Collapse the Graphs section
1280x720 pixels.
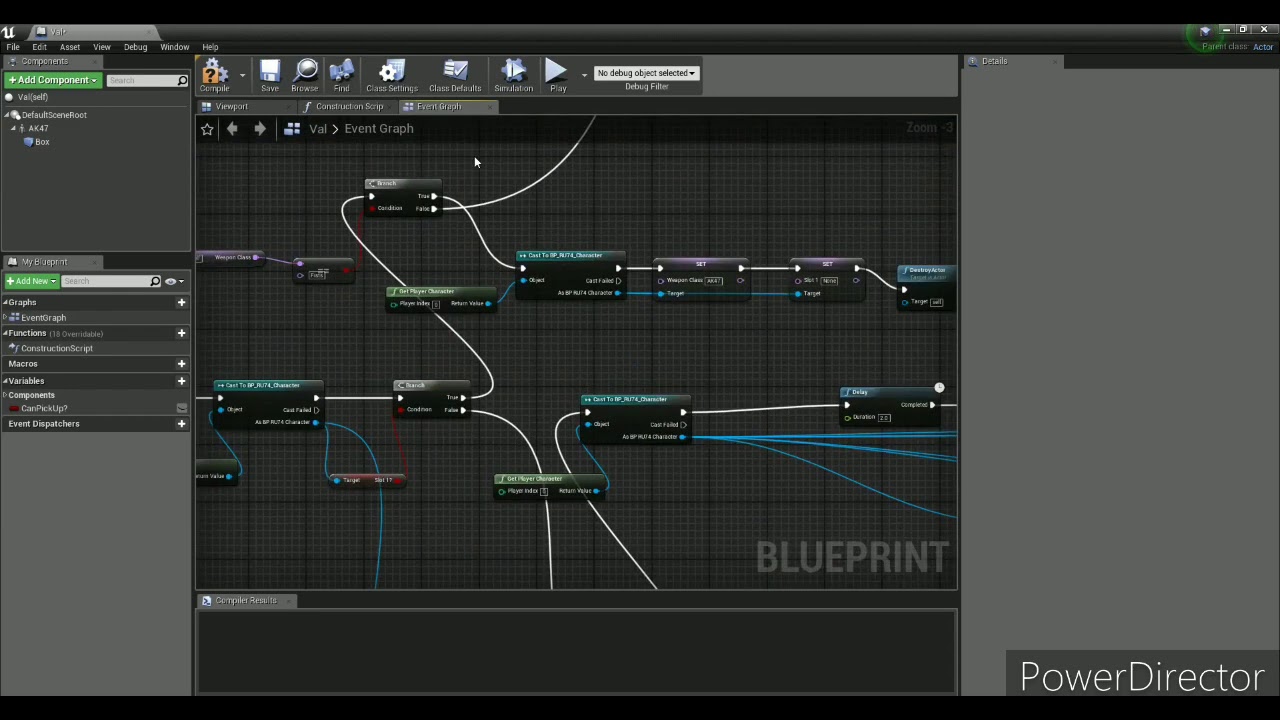[5, 302]
